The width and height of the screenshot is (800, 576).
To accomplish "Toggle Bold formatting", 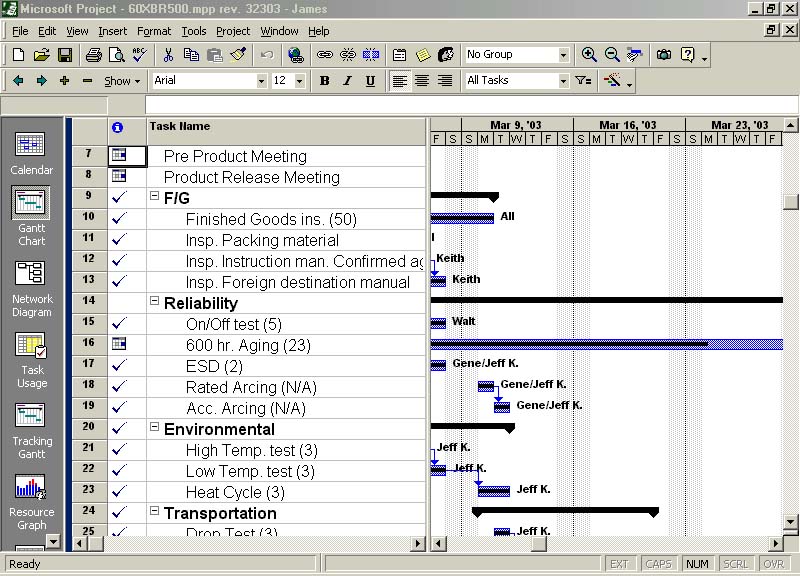I will pyautogui.click(x=324, y=81).
